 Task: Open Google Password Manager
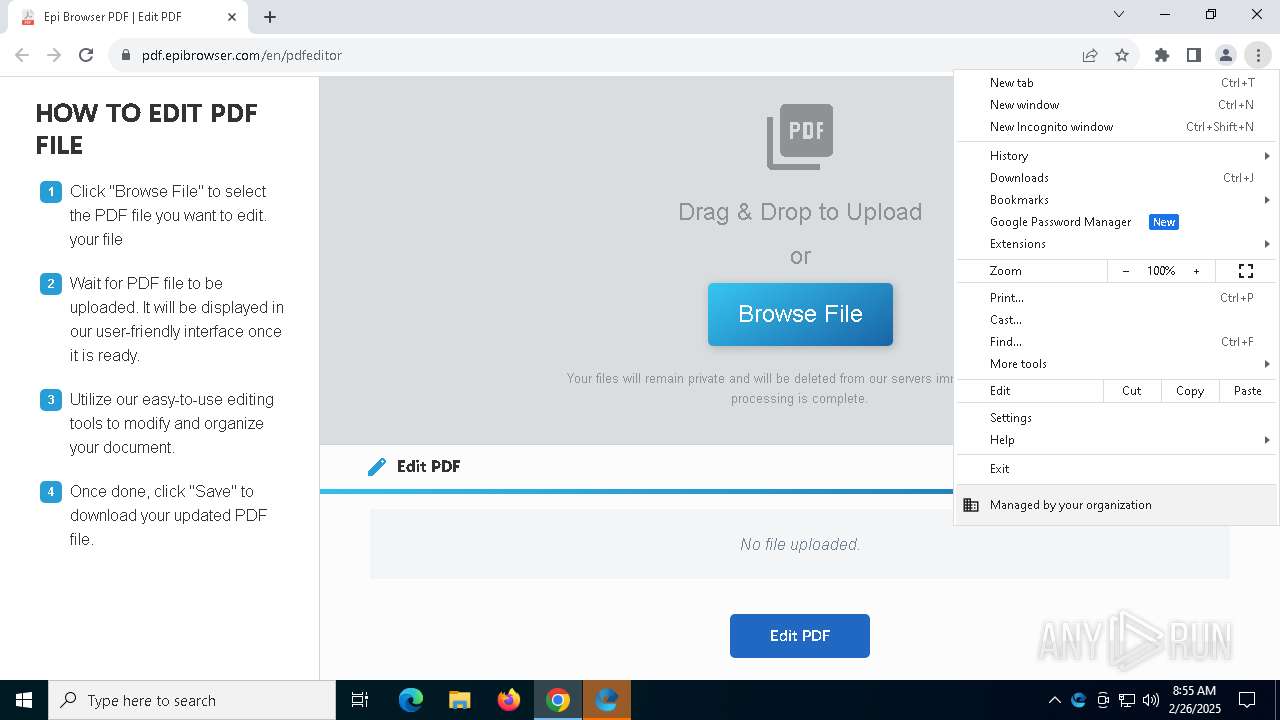point(1116,222)
